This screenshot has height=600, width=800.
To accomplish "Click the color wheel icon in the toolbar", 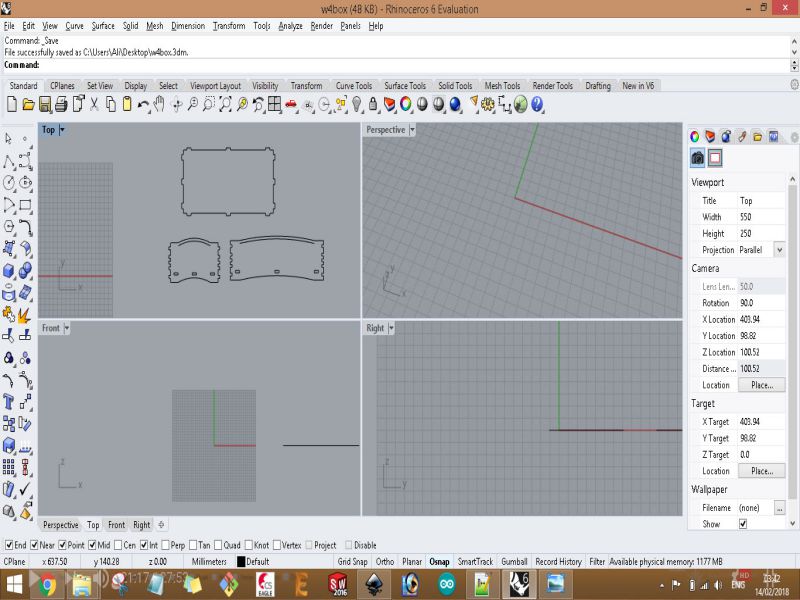I will pyautogui.click(x=406, y=105).
